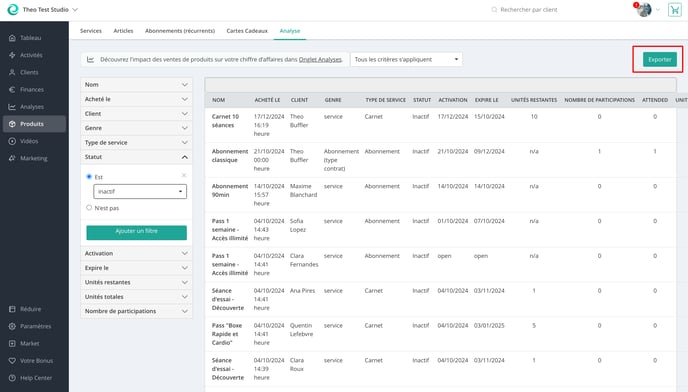Viewport: 688px width, 392px height.
Task: Switch to the Cartes Cadeaux tab
Action: 247,31
